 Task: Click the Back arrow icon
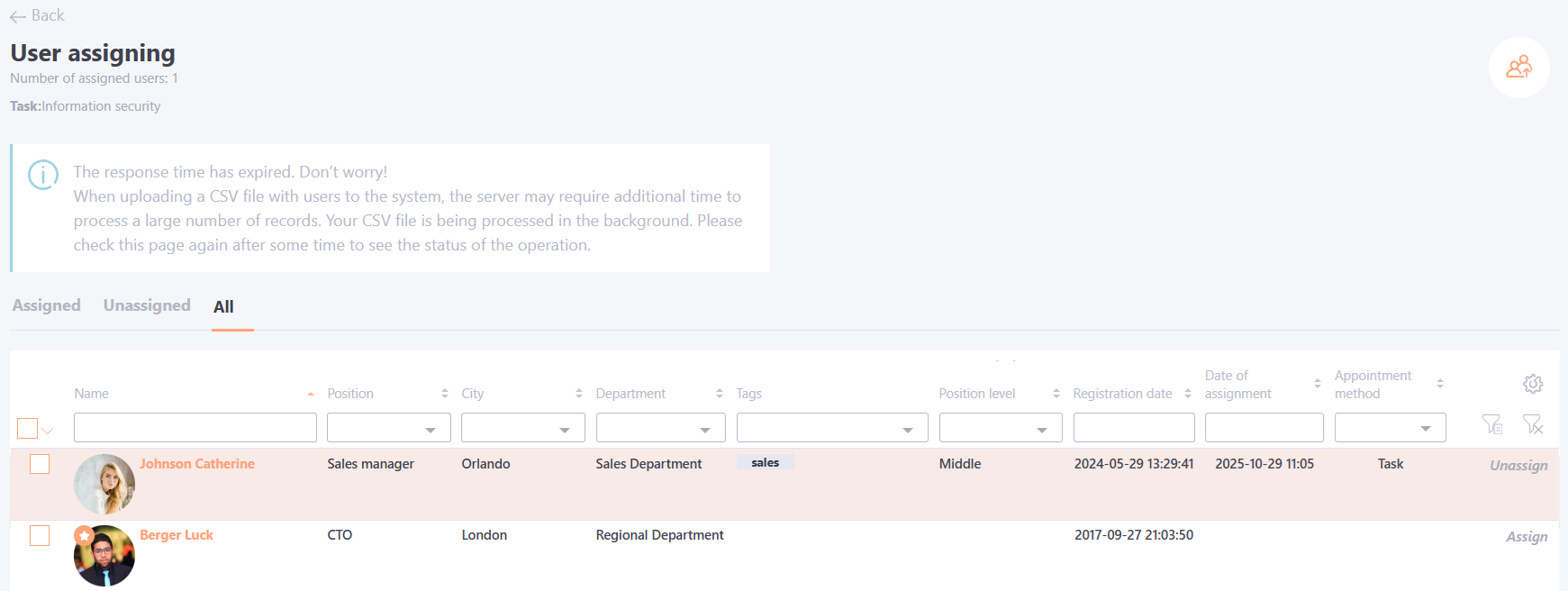tap(18, 16)
